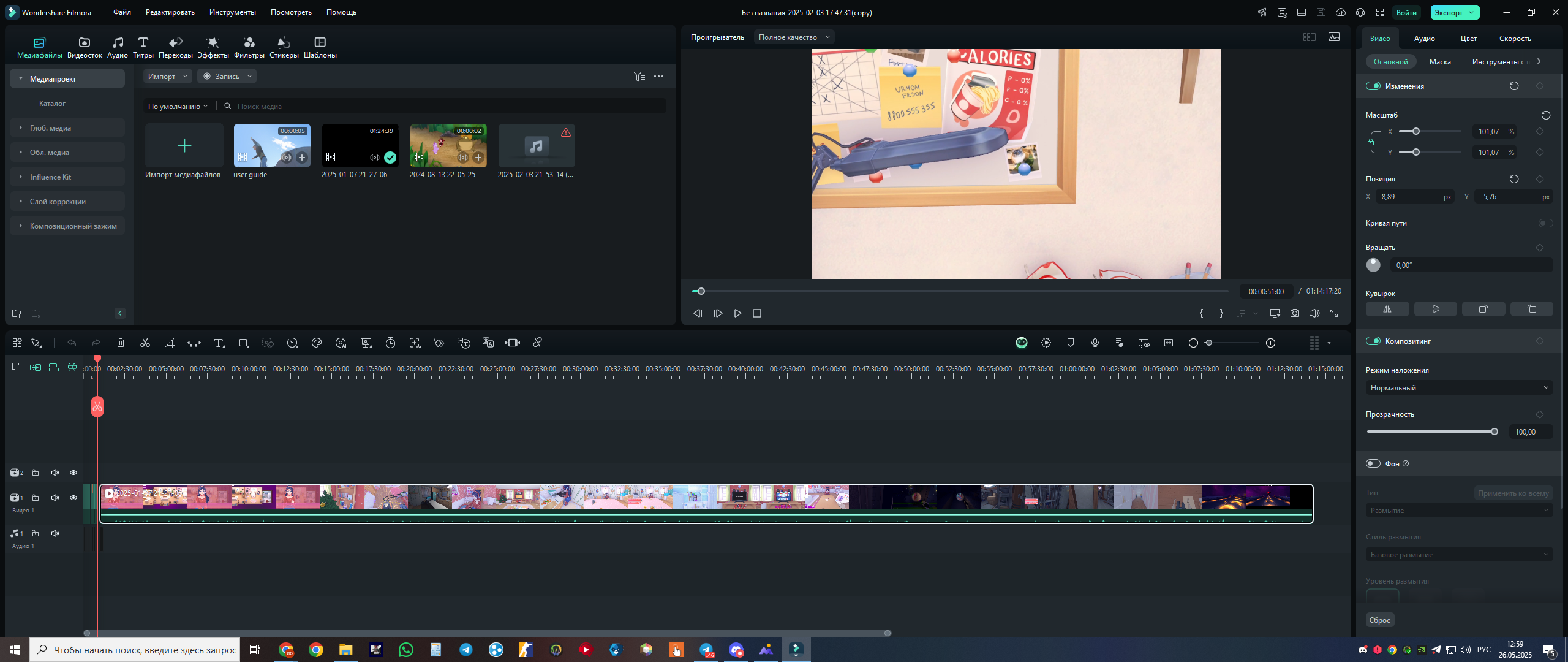Add text with the title tool icon
Viewport: 1568px width, 662px height.
(x=219, y=343)
